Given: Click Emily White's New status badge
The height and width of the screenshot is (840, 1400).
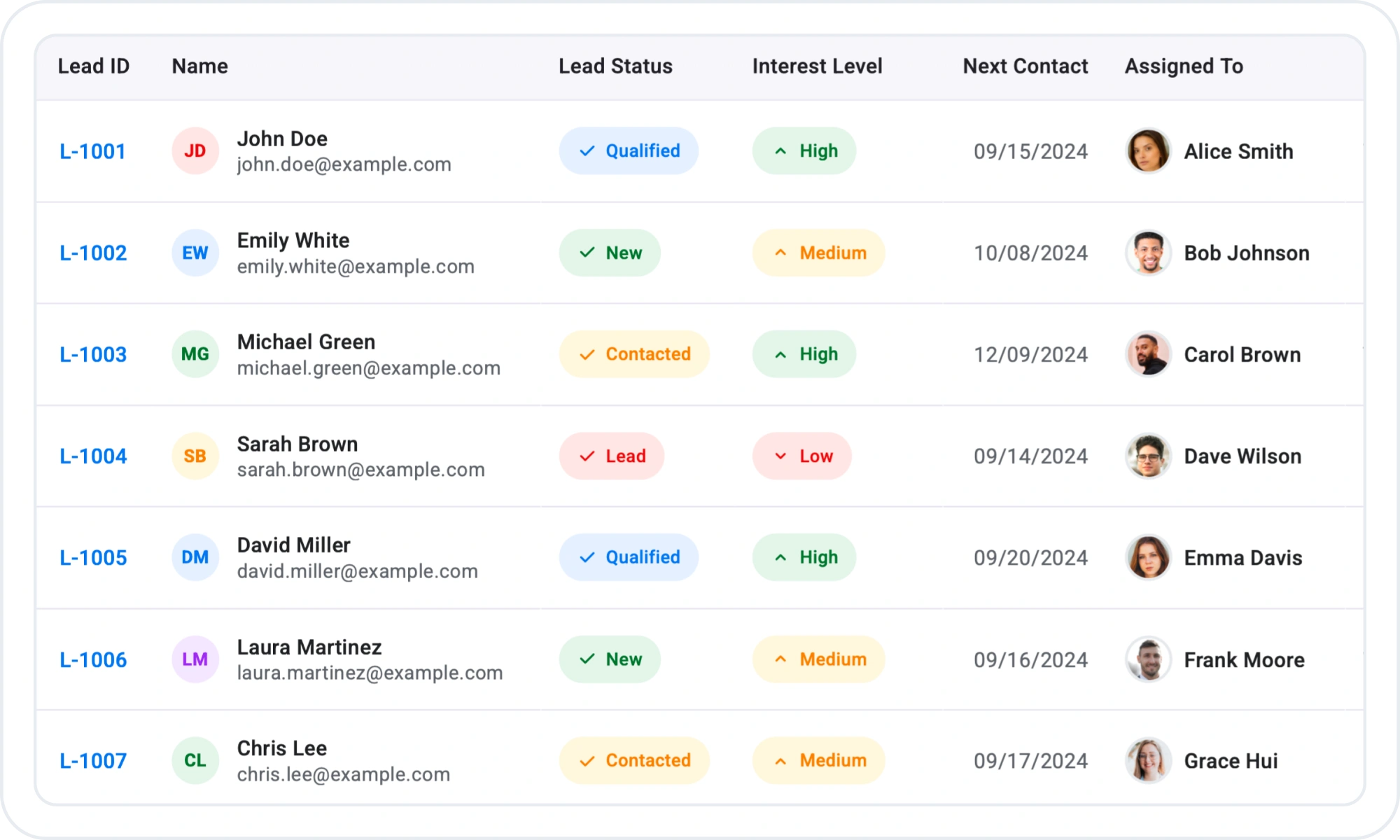Looking at the screenshot, I should pyautogui.click(x=610, y=253).
